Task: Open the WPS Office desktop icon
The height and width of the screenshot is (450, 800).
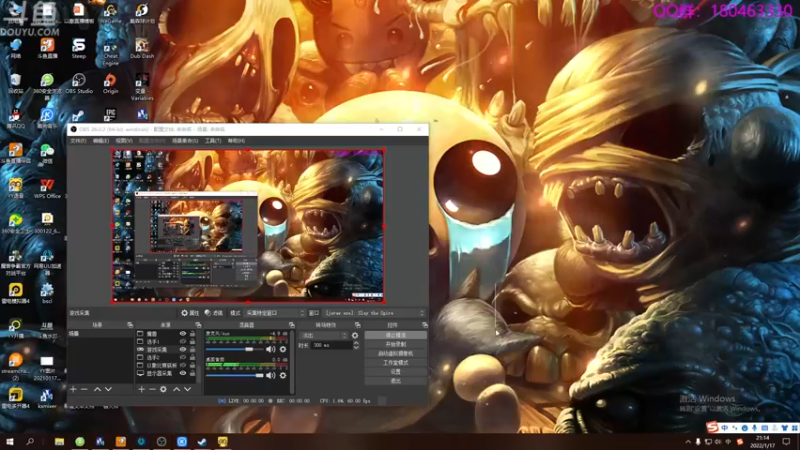Action: tap(47, 188)
